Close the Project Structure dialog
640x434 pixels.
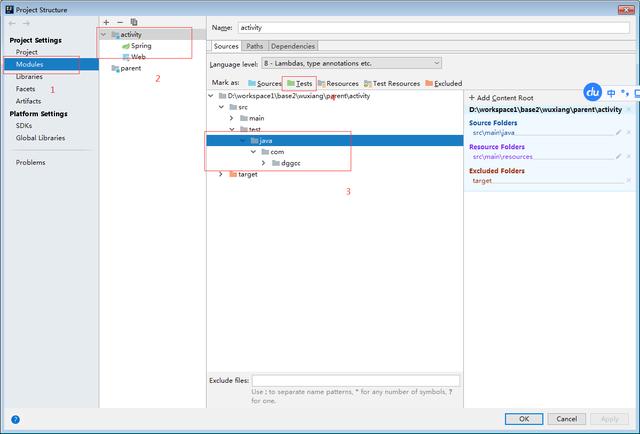point(626,10)
